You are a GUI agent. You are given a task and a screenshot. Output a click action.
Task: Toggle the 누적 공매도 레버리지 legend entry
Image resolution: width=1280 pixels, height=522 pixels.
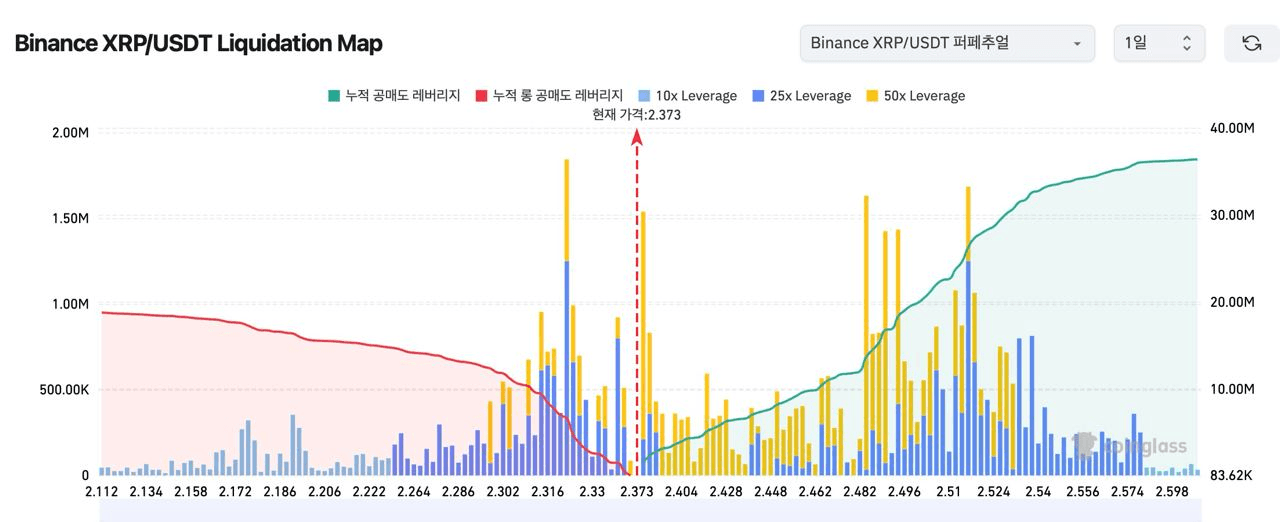(x=393, y=96)
